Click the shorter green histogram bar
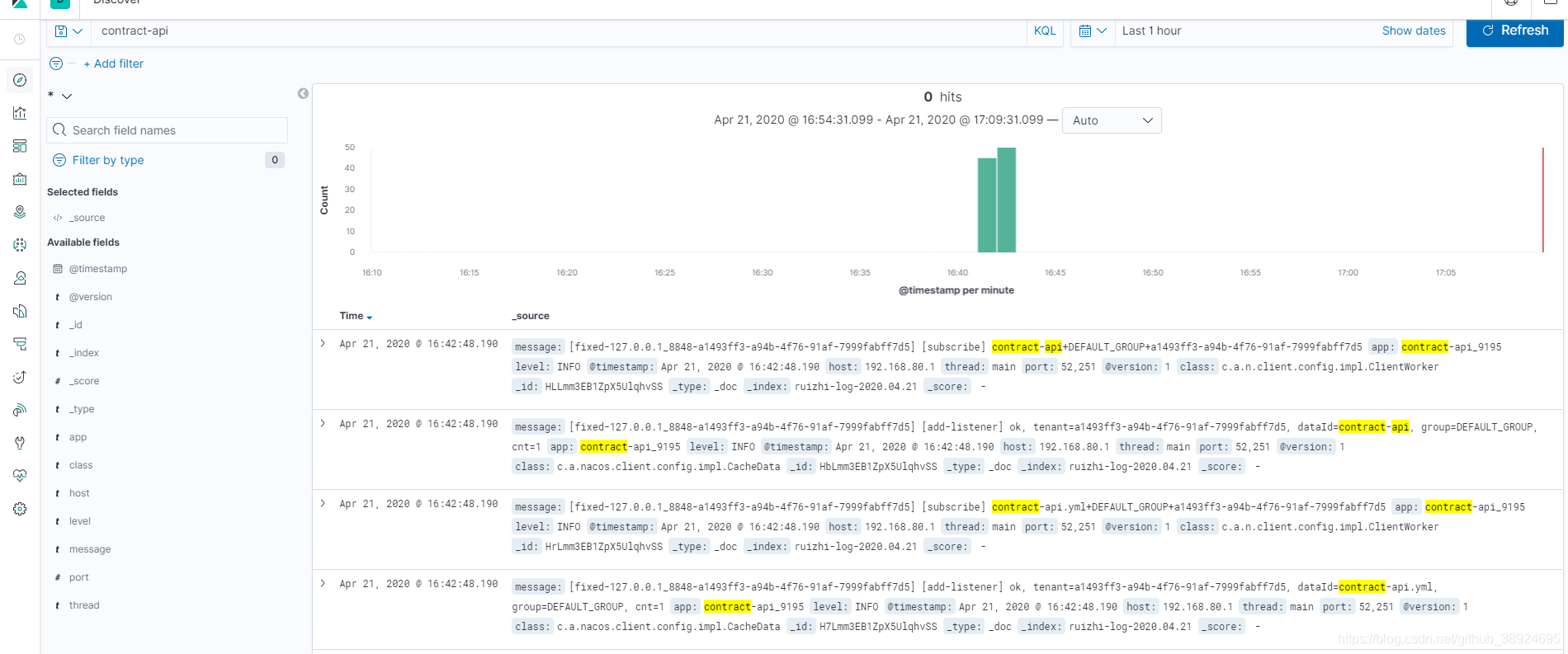The height and width of the screenshot is (654, 1568). coord(987,205)
